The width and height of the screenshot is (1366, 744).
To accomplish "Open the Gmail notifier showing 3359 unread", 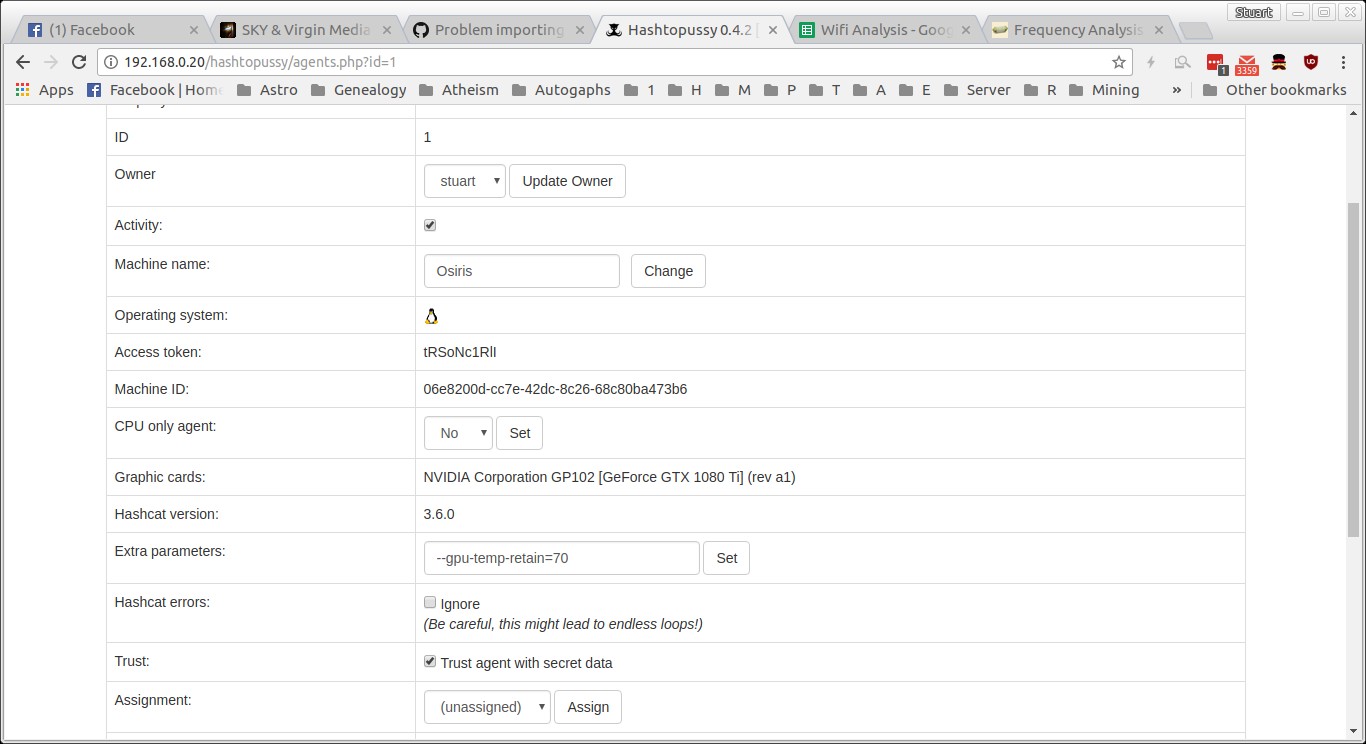I will tap(1246, 62).
